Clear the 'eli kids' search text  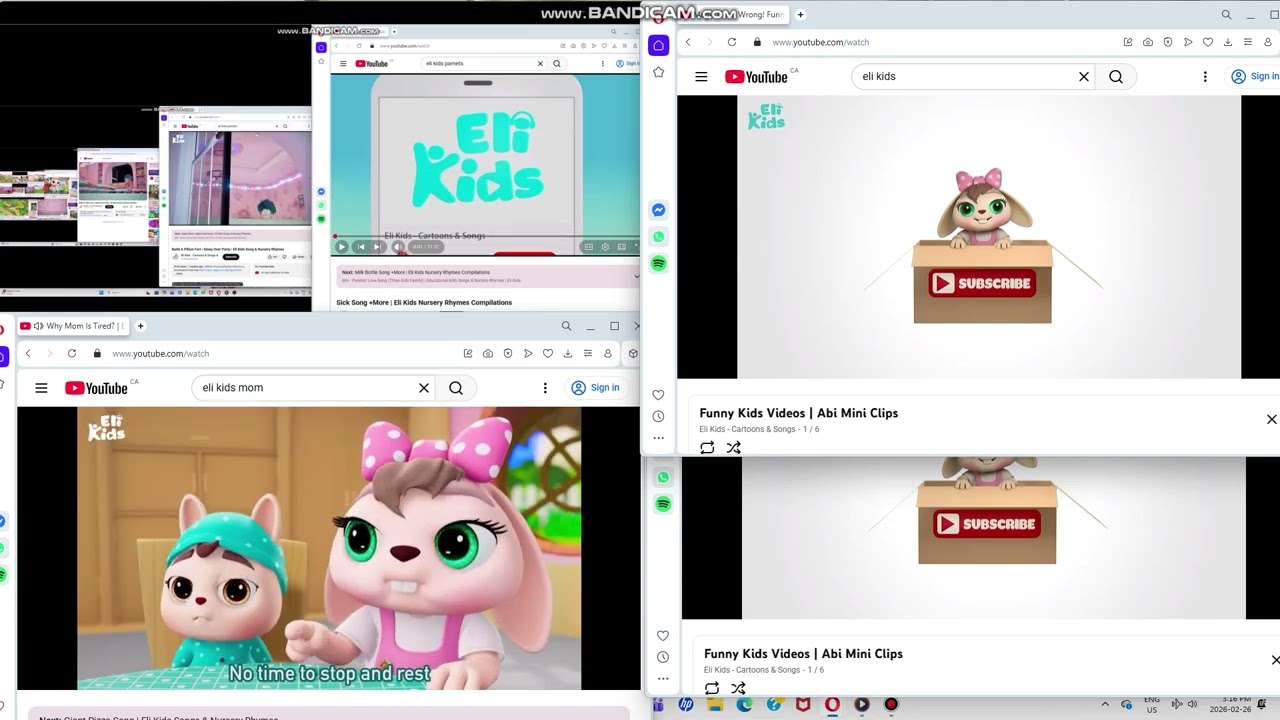(1084, 76)
